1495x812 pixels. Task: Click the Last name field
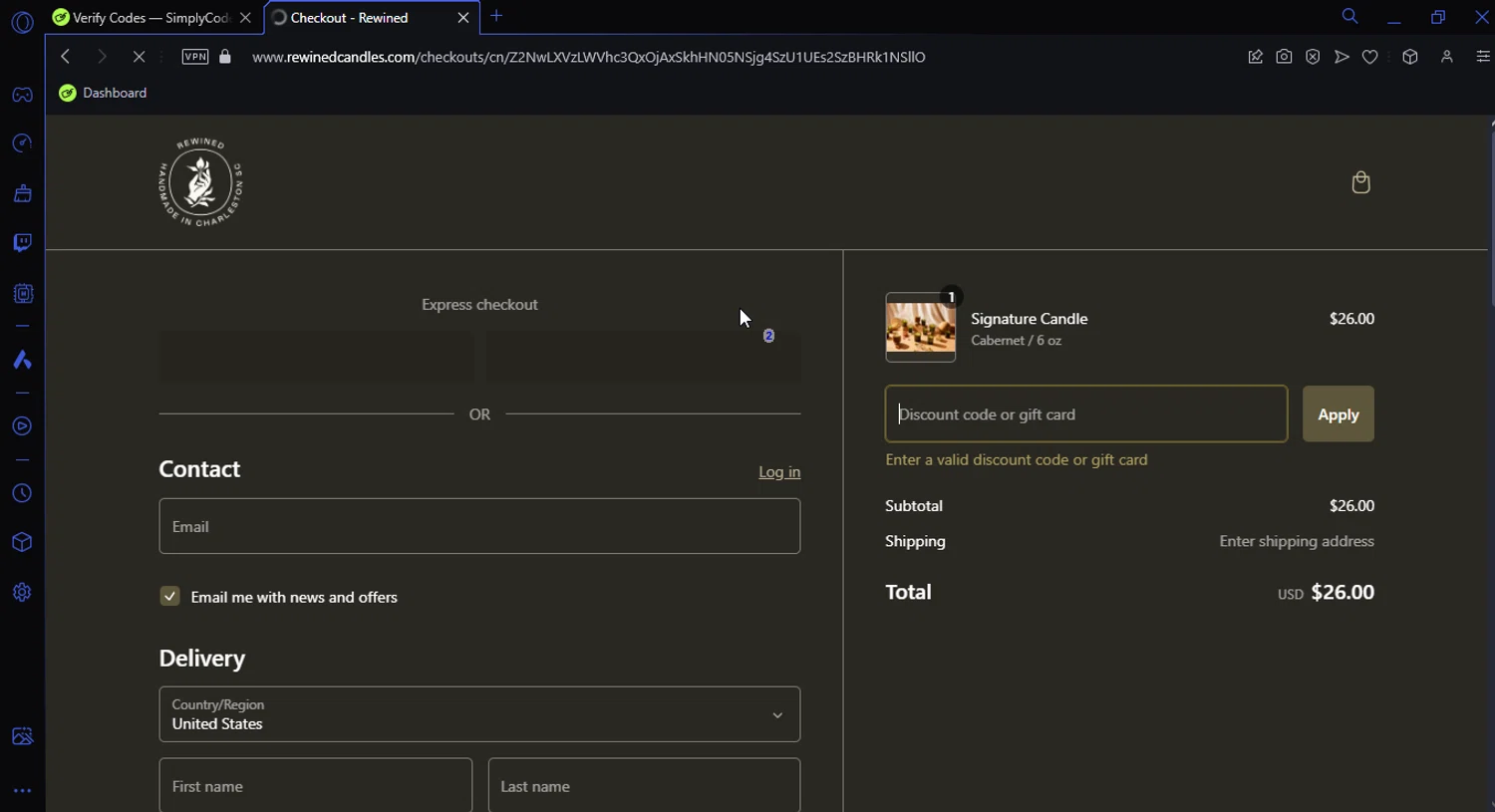tap(644, 786)
